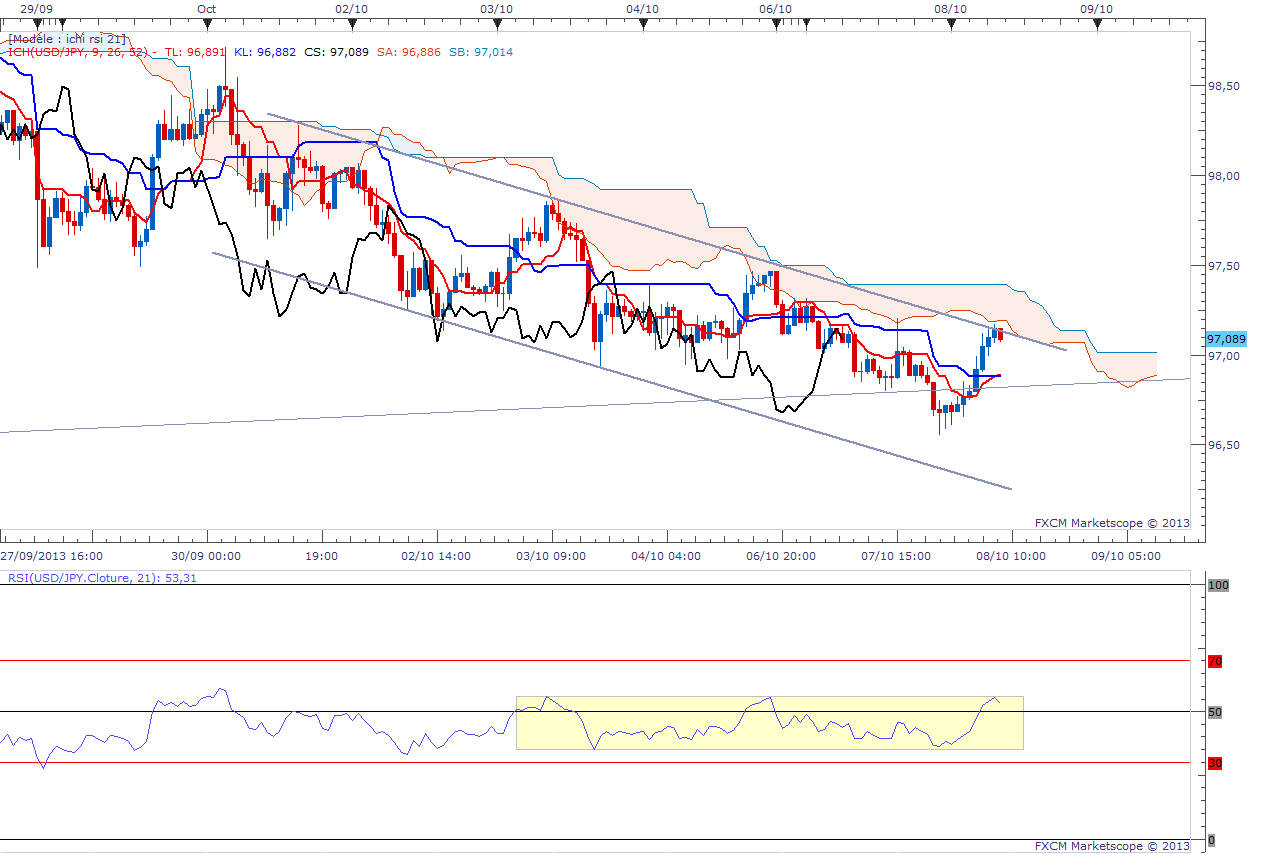Select the upper descending channel trendline
Screen dimensions: 1263x854
click(x=666, y=232)
